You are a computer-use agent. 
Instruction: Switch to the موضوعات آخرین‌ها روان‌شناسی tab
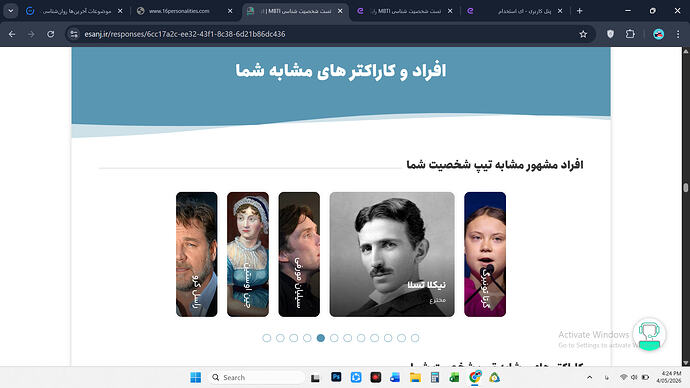(75, 11)
